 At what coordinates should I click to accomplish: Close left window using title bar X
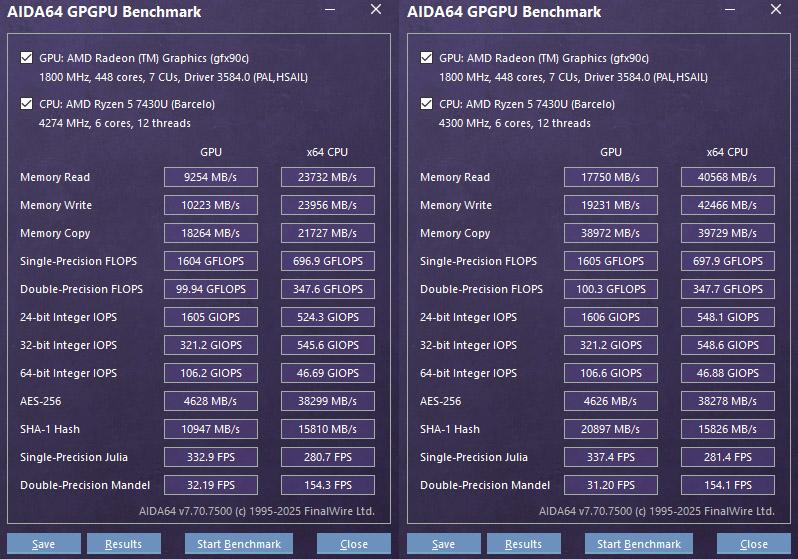tap(376, 9)
